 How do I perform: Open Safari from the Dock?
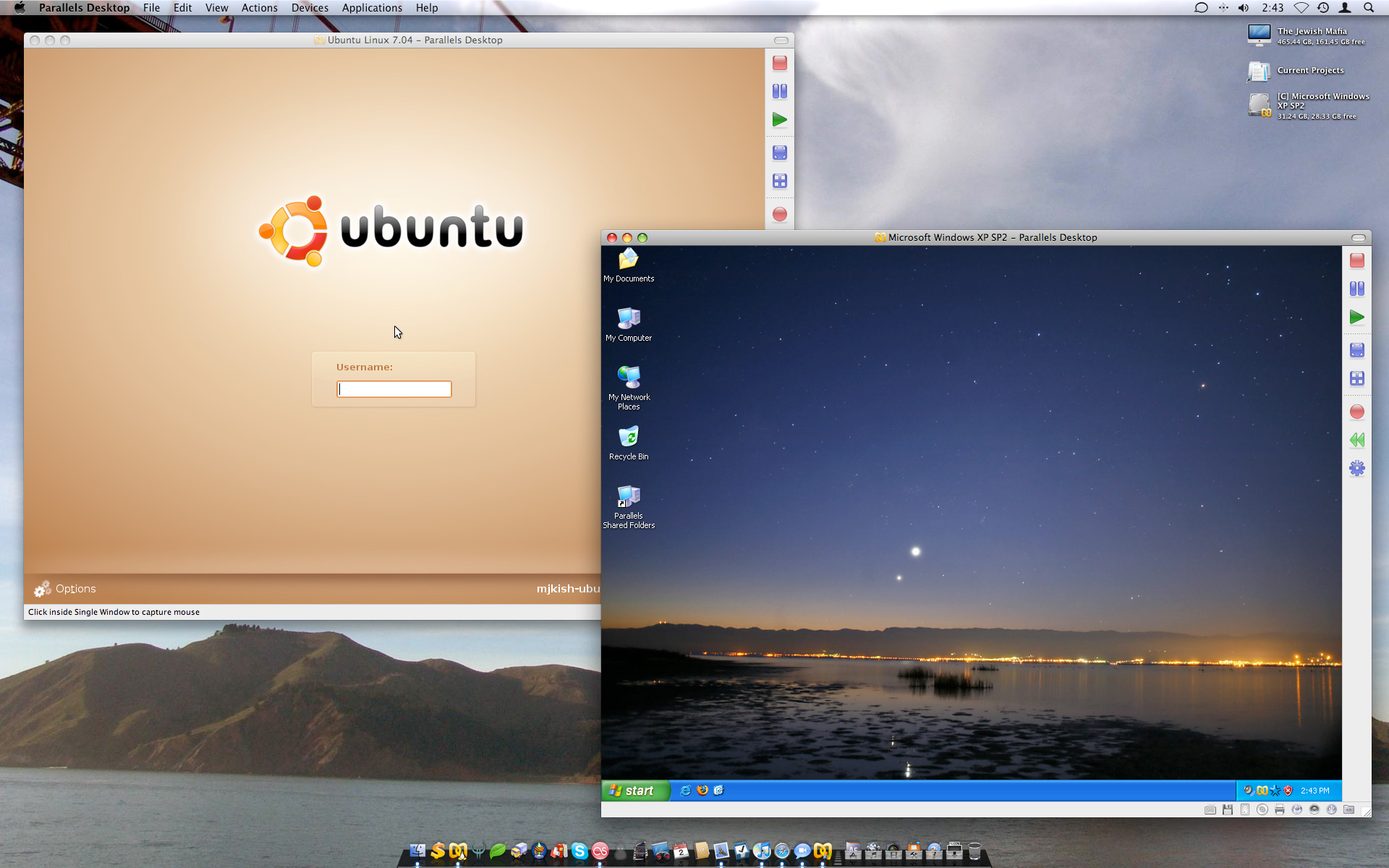point(782,851)
